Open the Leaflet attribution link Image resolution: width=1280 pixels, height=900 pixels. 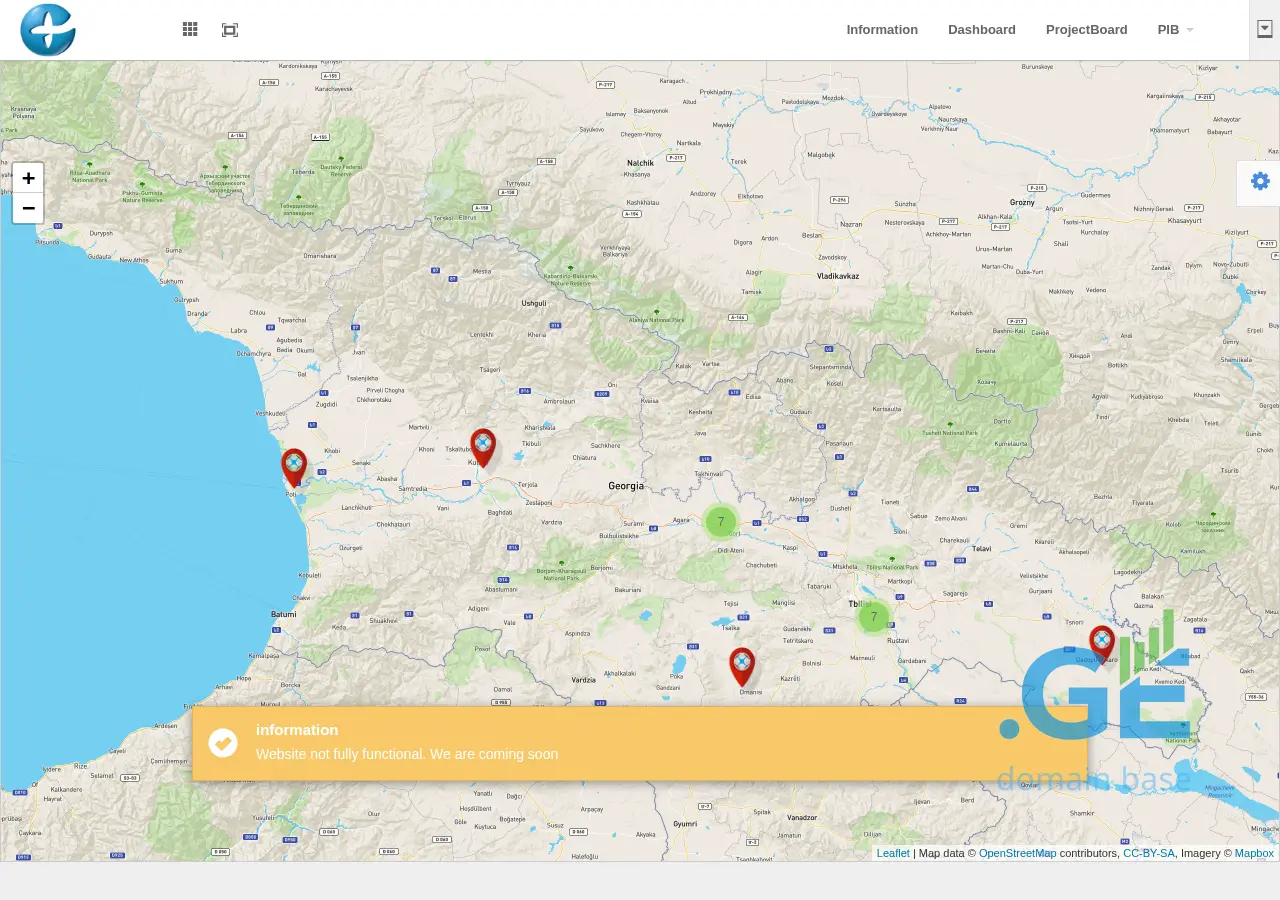(x=893, y=853)
